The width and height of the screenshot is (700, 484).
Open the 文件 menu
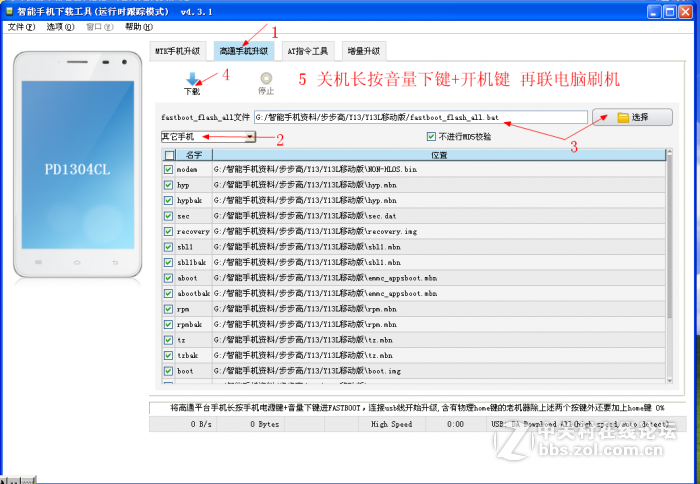pos(21,27)
